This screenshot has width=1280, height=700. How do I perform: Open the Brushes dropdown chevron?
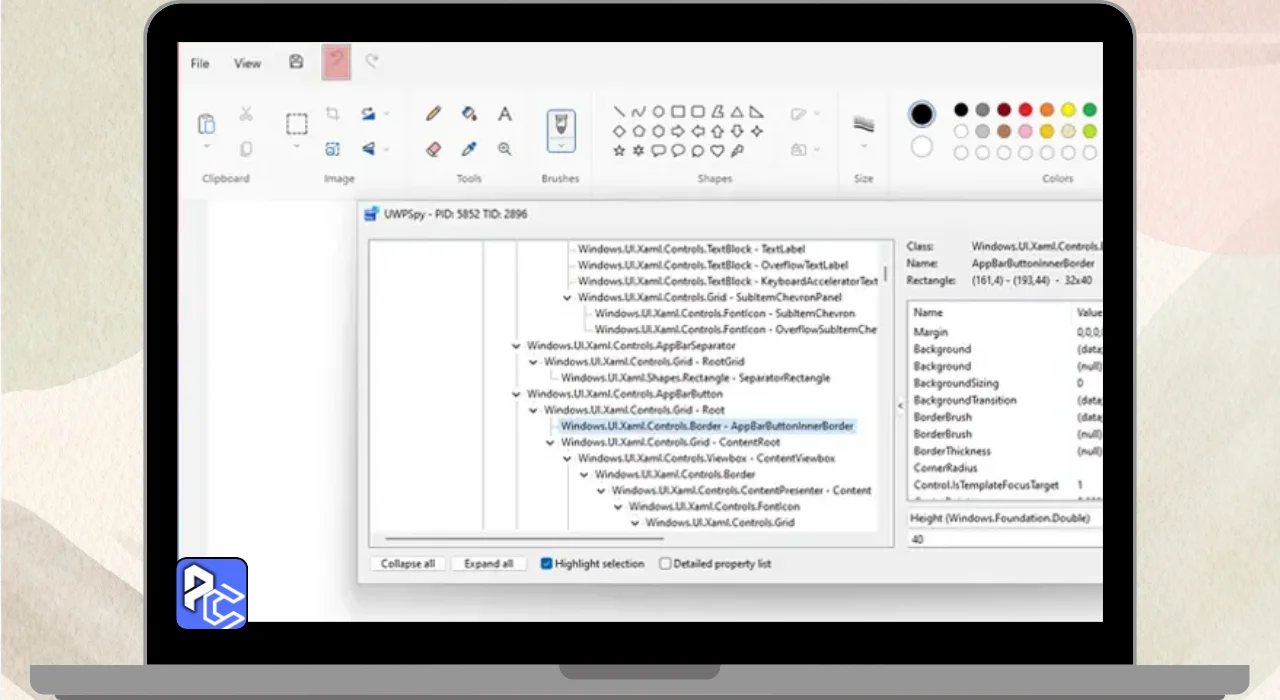(561, 146)
